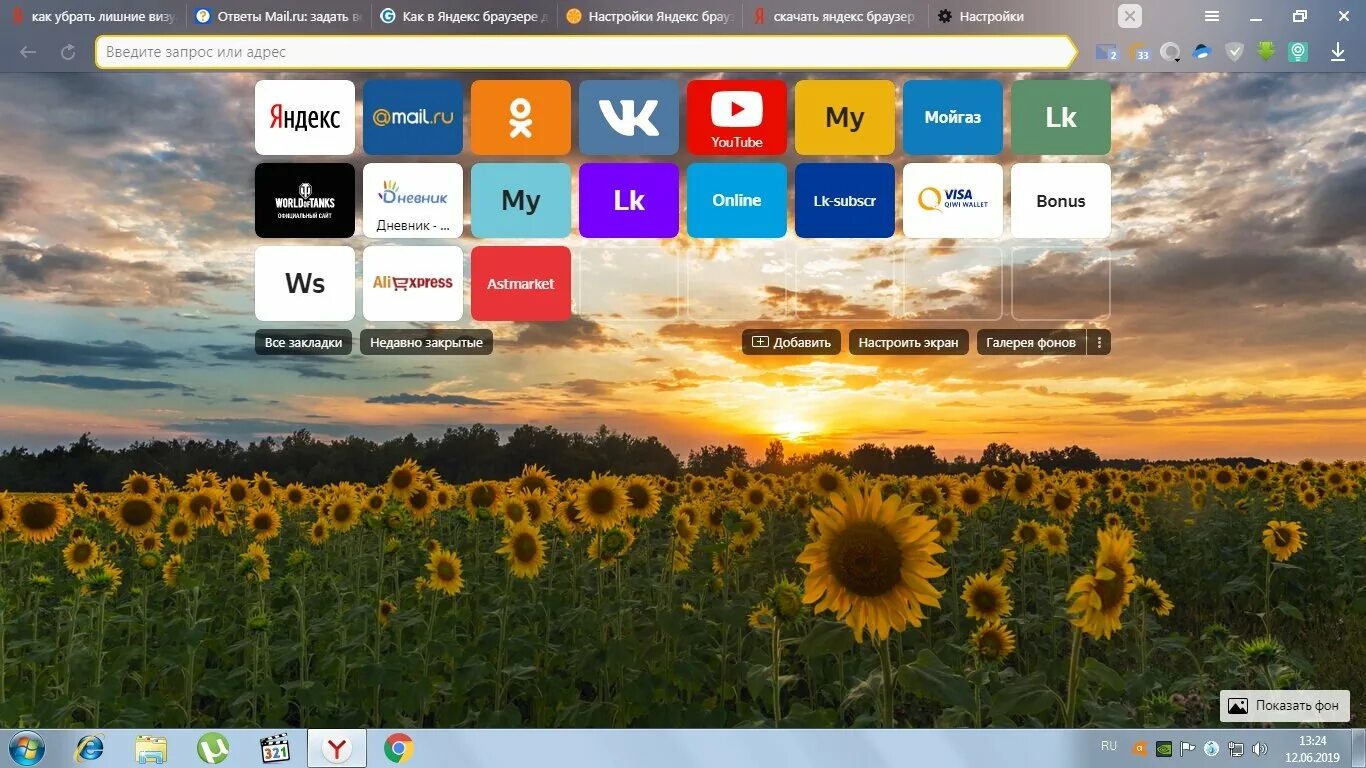Open the Odnoklassniki orange tile
1366x768 pixels.
521,117
